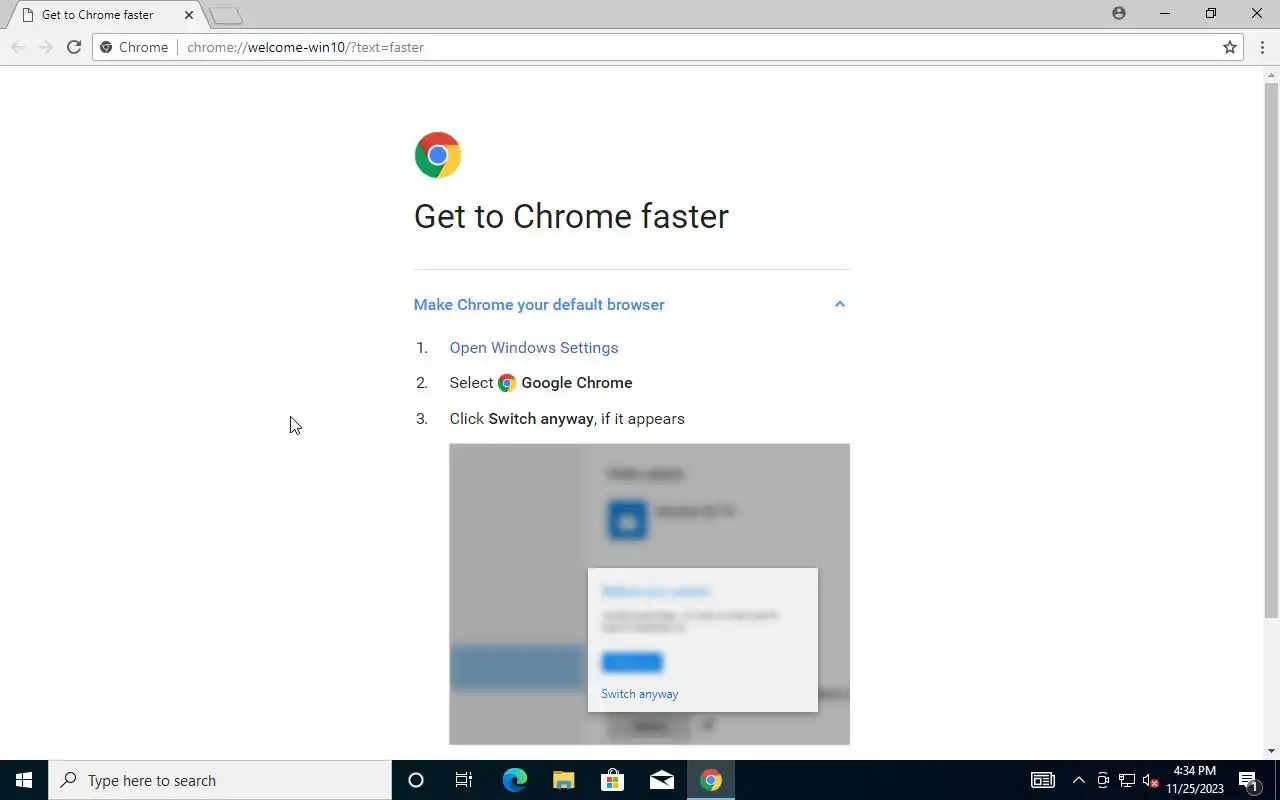Click the removable device tray icon

1103,780
